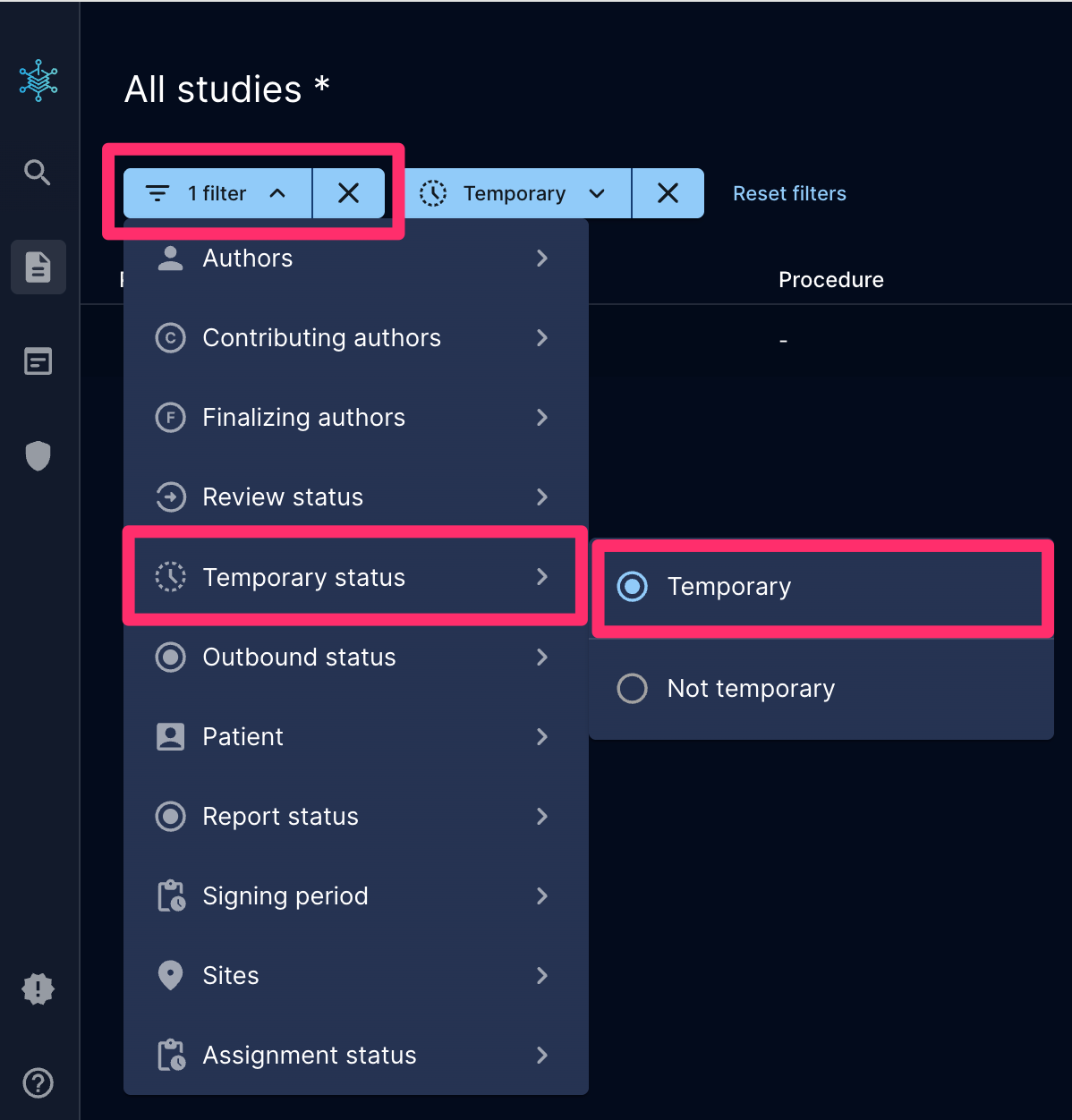Choose Signing period menu entry
The width and height of the screenshot is (1072, 1120).
pos(355,895)
